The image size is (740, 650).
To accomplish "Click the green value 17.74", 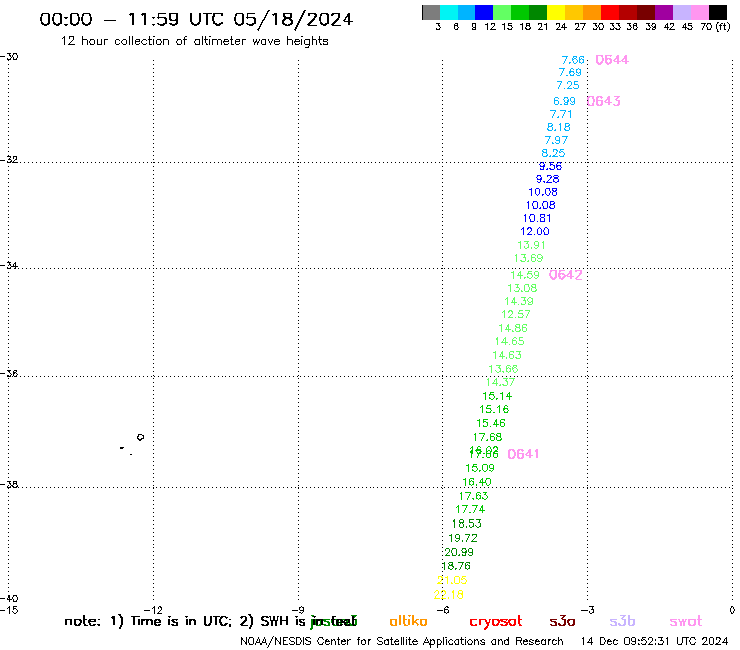I will (x=470, y=509).
